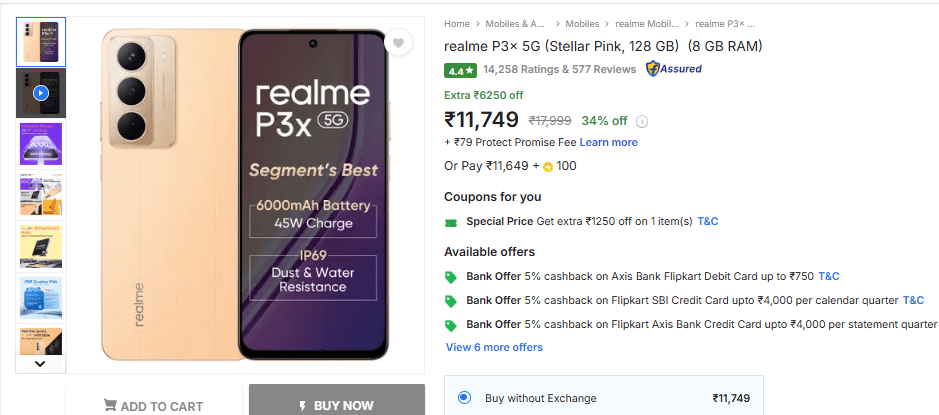
Task: Click the BUY NOW button
Action: (336, 405)
